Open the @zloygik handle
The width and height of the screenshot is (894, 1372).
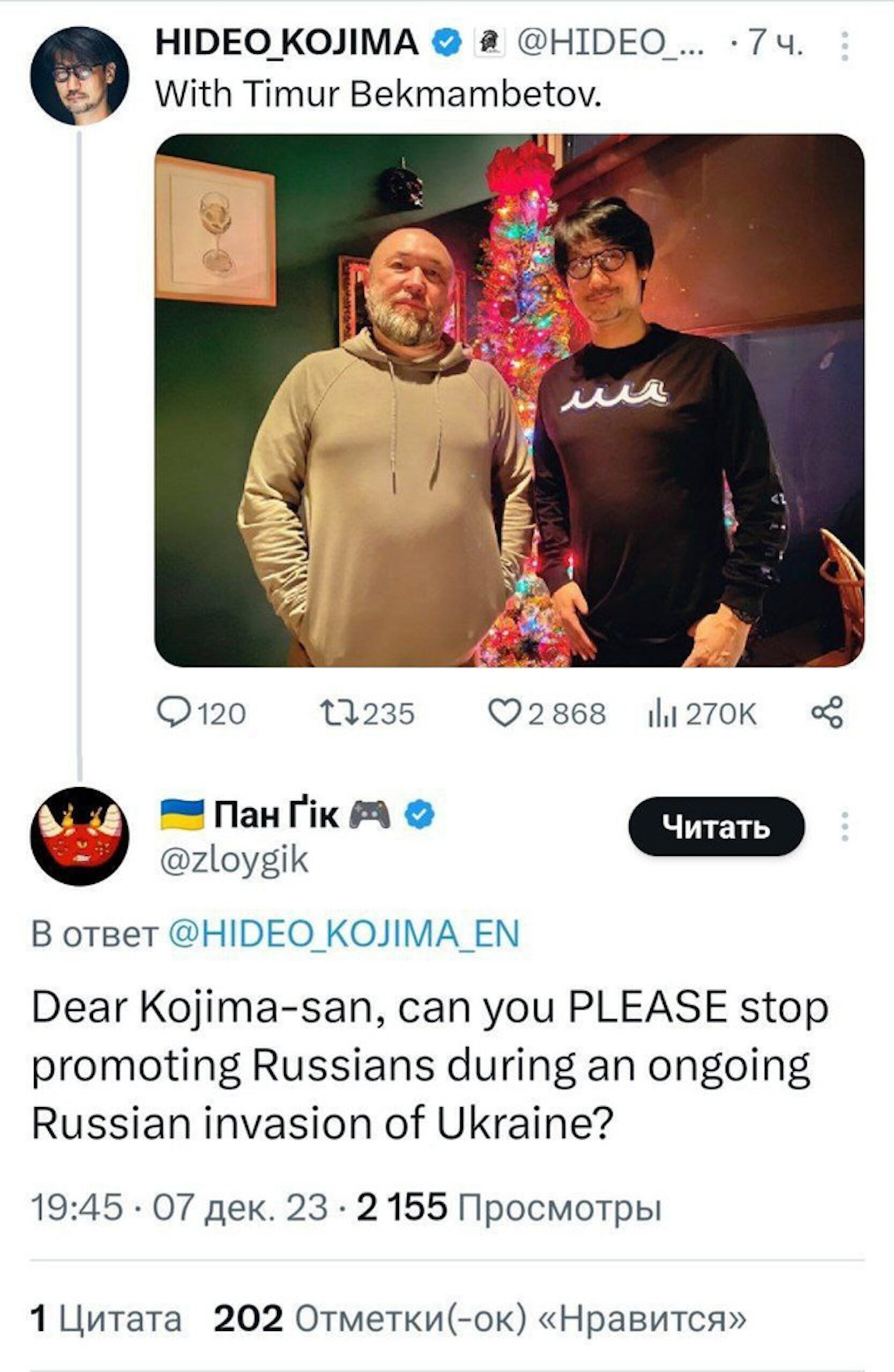[x=234, y=861]
